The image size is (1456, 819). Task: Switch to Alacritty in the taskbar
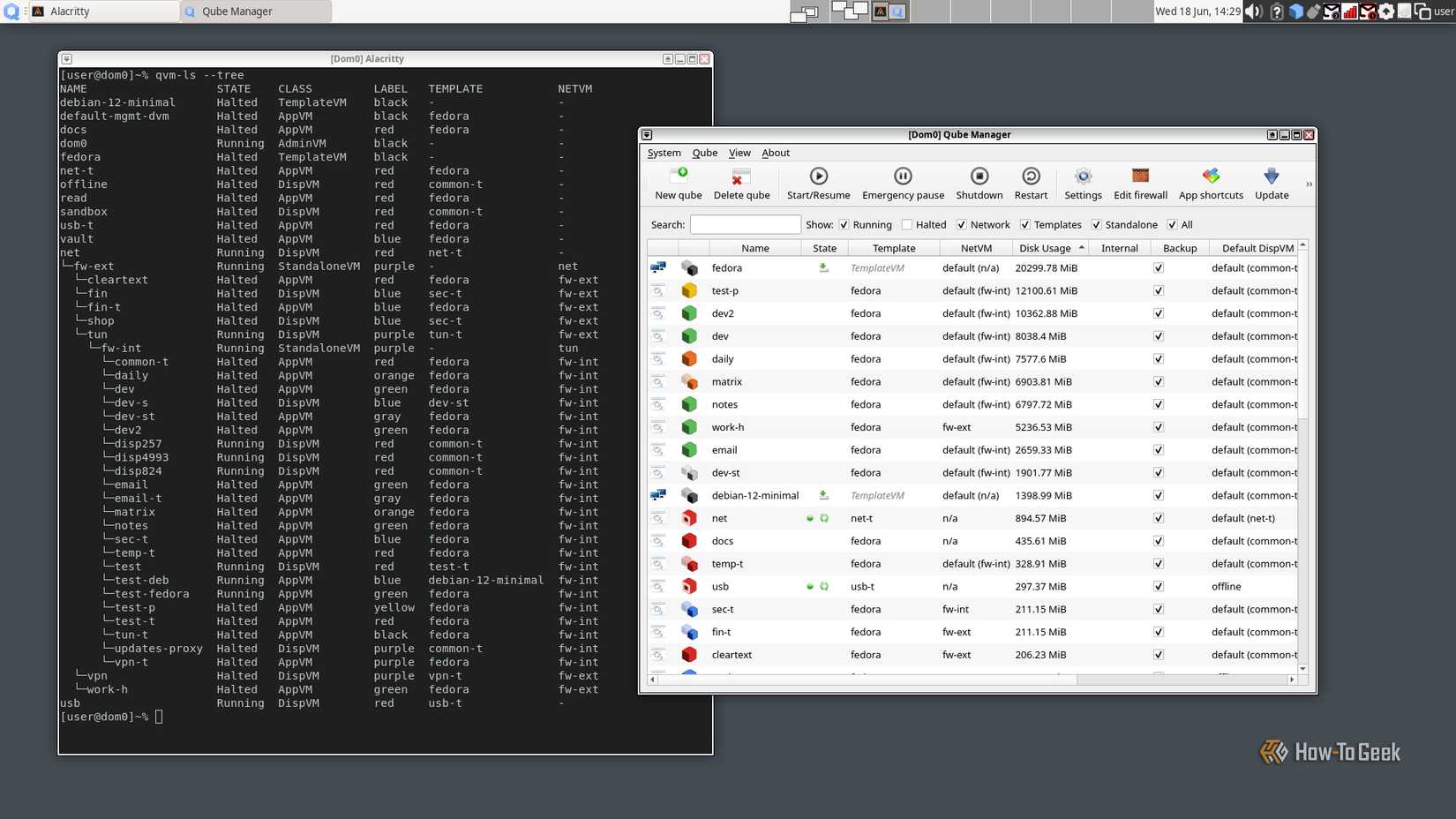[104, 11]
